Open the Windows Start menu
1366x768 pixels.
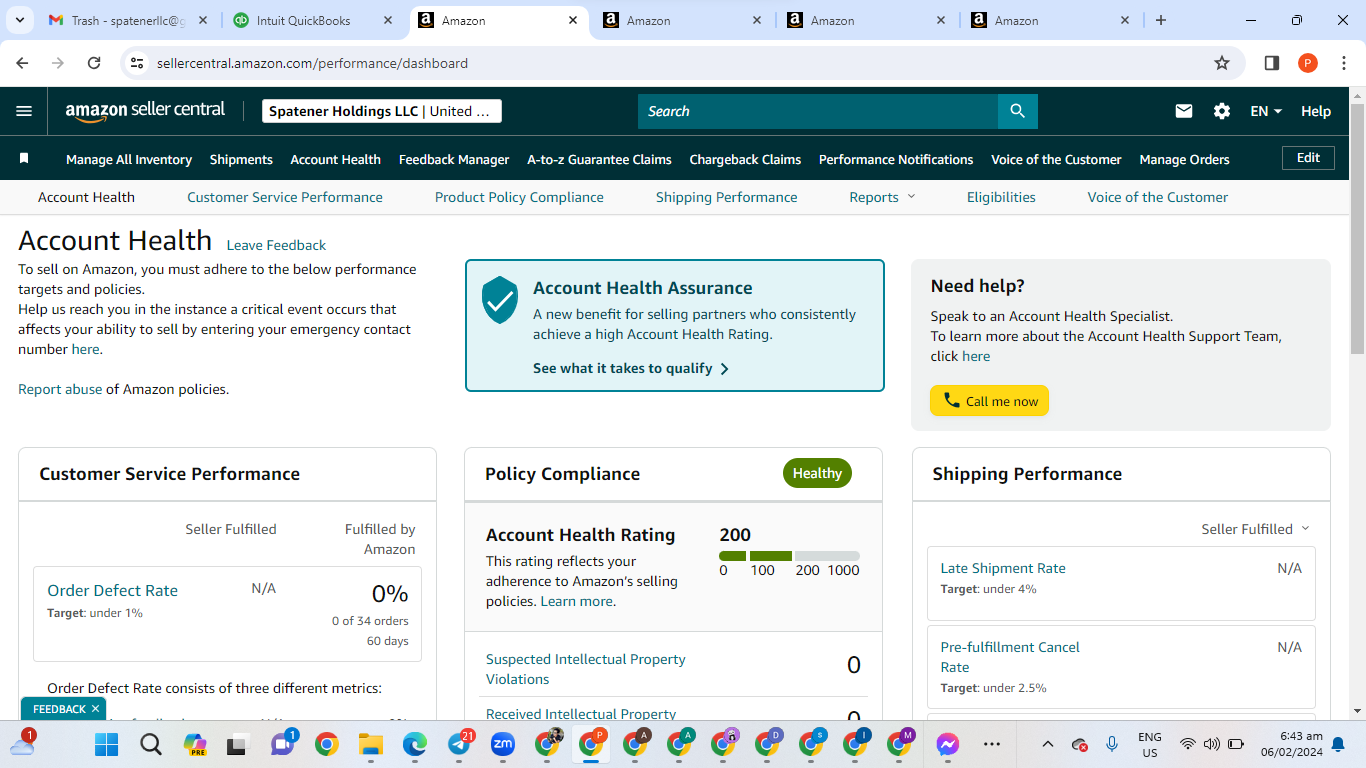pyautogui.click(x=106, y=744)
